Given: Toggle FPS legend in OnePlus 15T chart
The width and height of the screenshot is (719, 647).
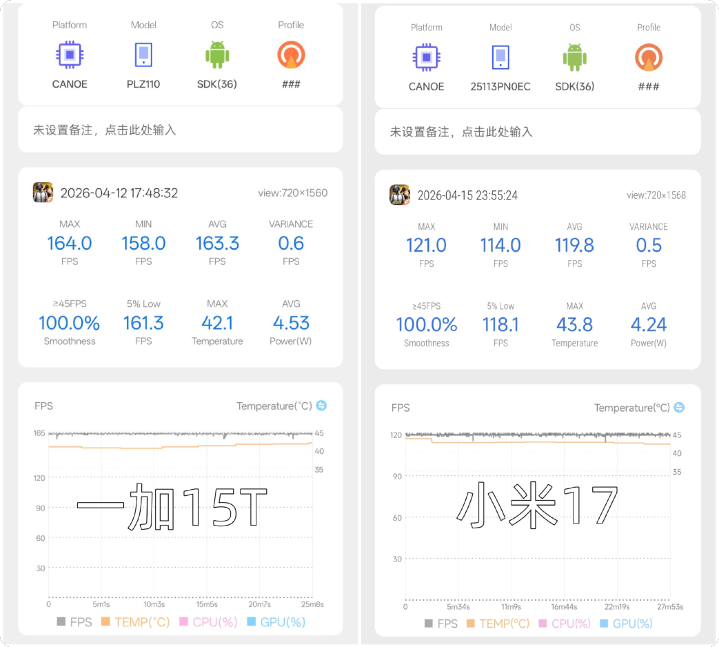Looking at the screenshot, I should [x=74, y=622].
